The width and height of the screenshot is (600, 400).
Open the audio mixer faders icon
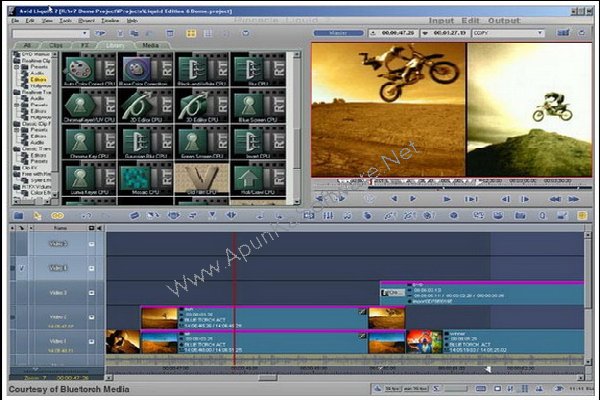tap(328, 216)
